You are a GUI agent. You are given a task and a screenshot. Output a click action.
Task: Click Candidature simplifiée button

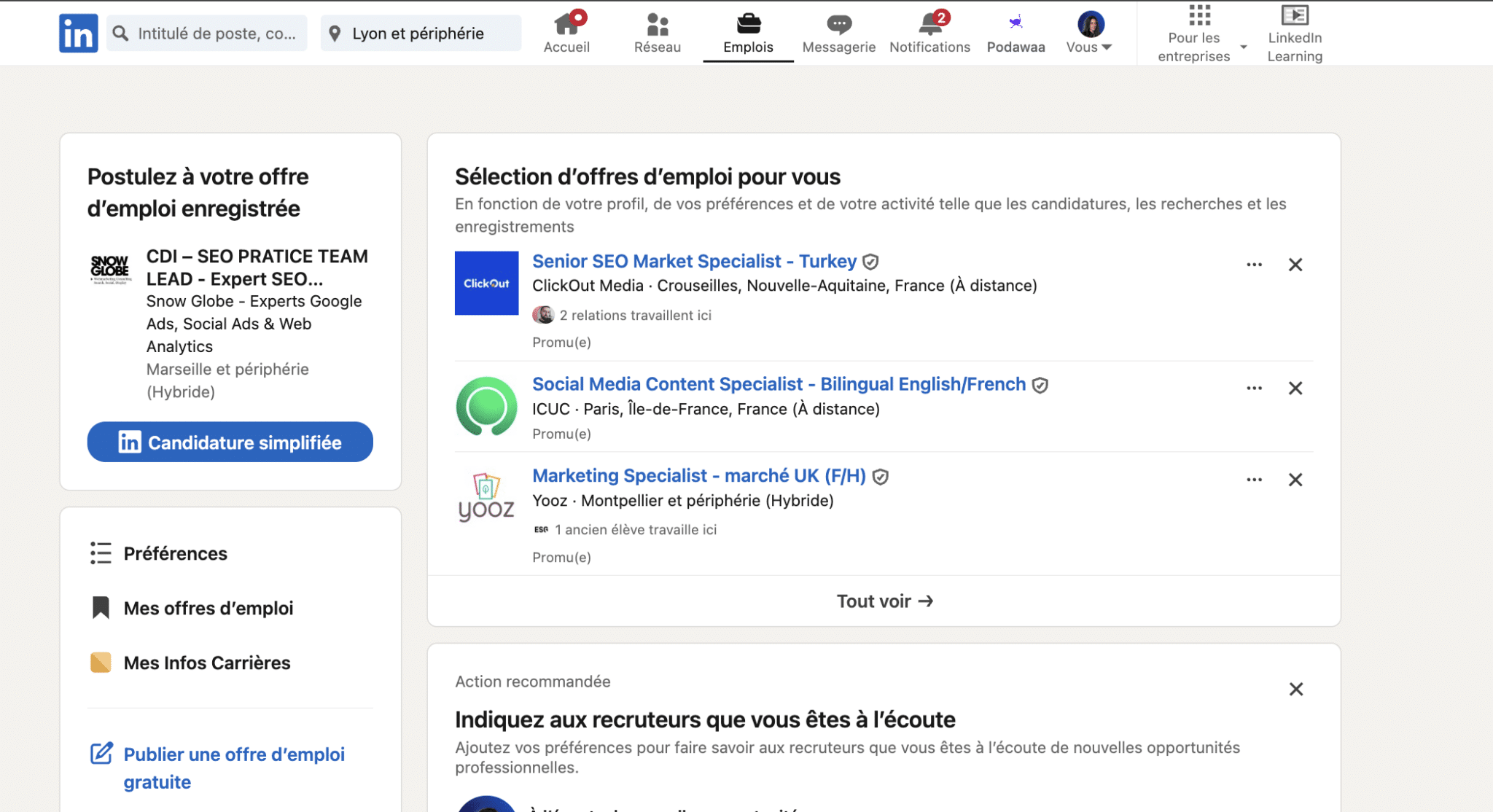coord(230,442)
